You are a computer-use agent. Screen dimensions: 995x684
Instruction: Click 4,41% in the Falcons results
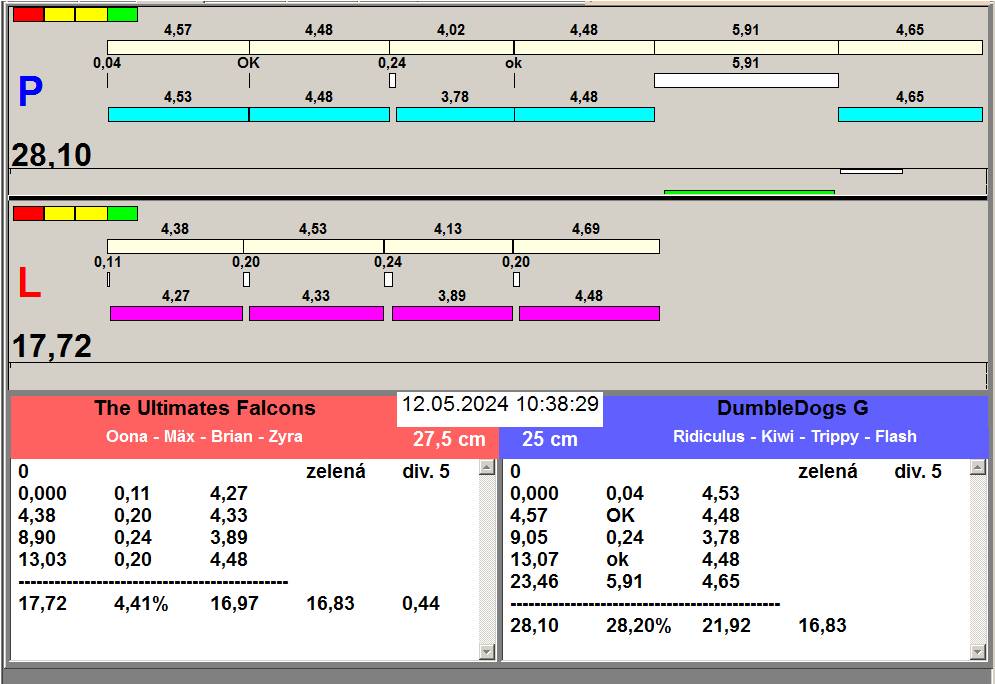[x=141, y=603]
